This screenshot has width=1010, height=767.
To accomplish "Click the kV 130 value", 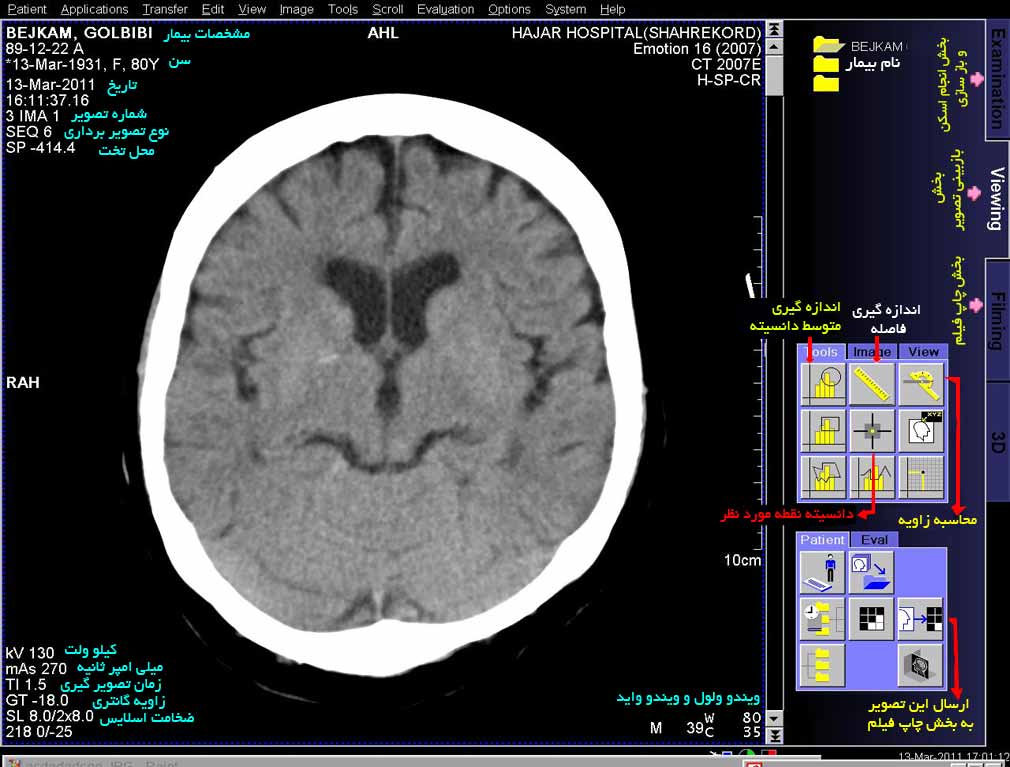I will click(30, 653).
